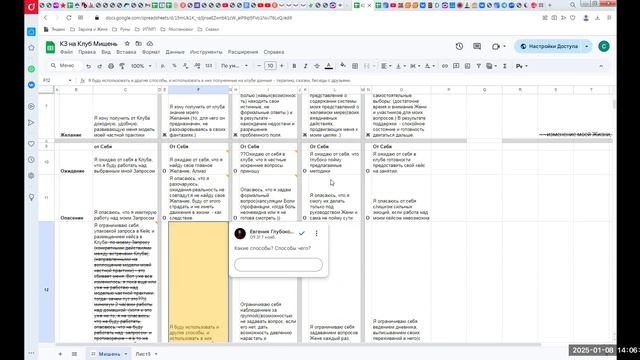The width and height of the screenshot is (640, 360).
Task: Open history clock in Opera sidebar
Action: [x=31, y=160]
